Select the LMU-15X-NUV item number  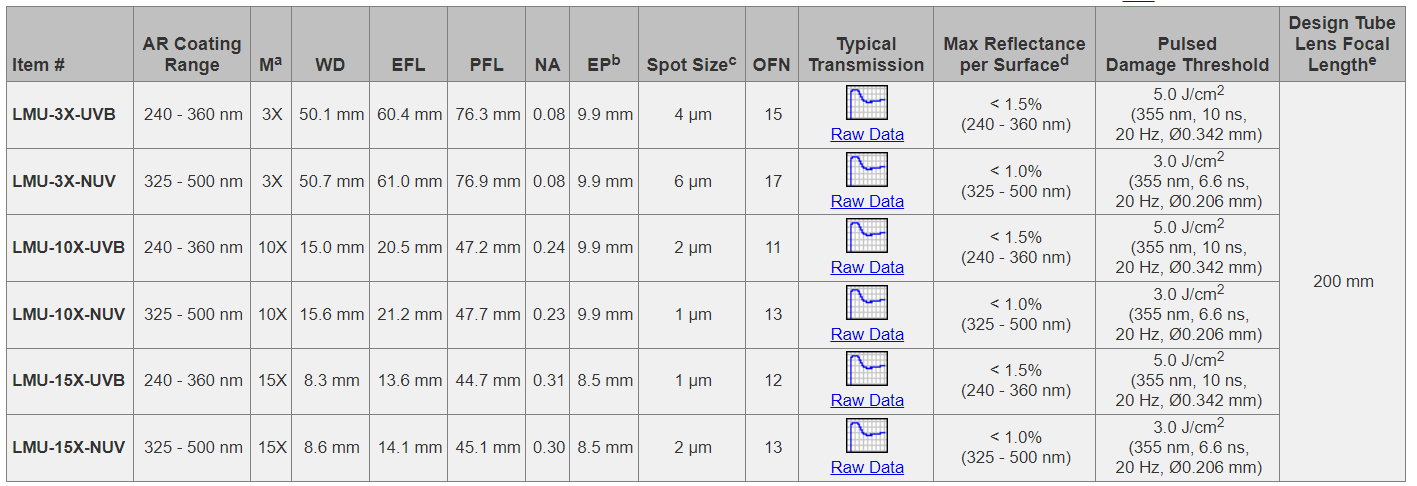pyautogui.click(x=69, y=447)
